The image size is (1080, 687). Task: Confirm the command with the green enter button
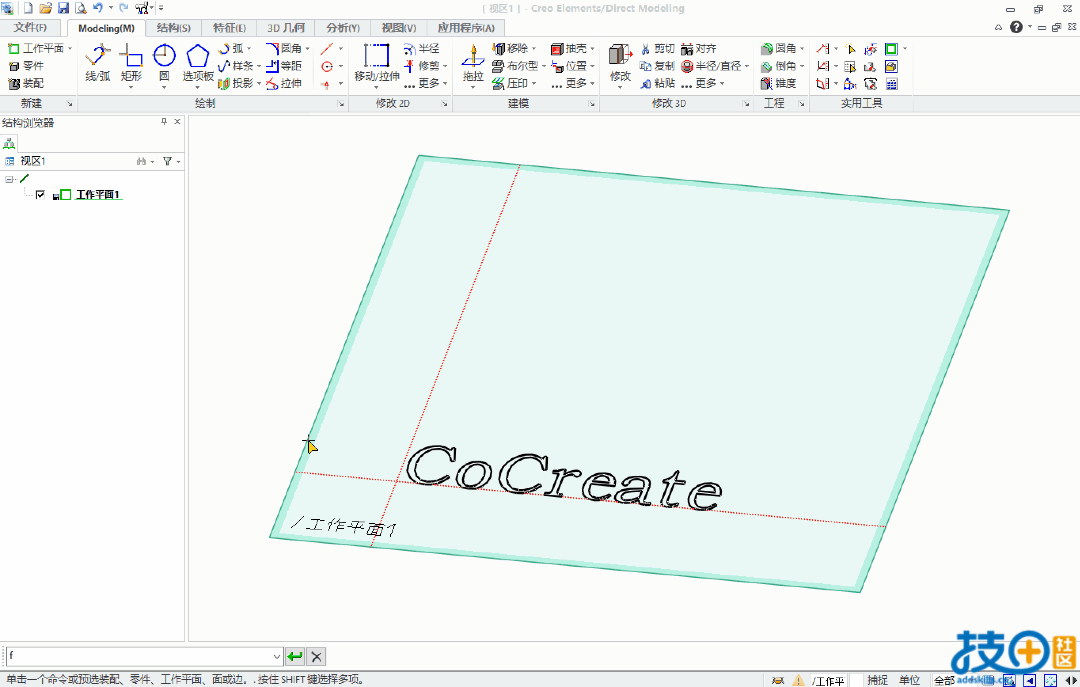295,657
